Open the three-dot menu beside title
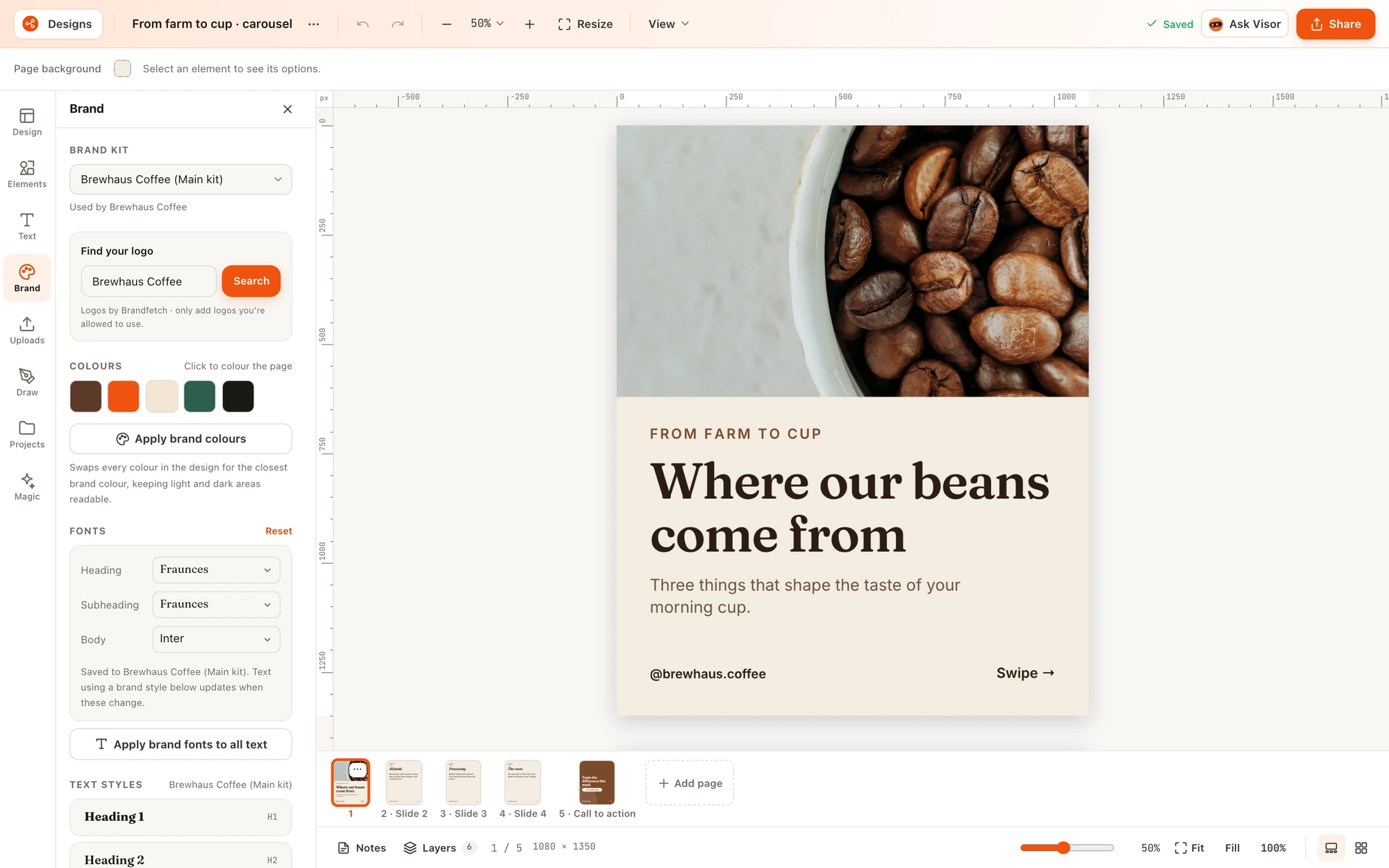1389x868 pixels. [314, 24]
